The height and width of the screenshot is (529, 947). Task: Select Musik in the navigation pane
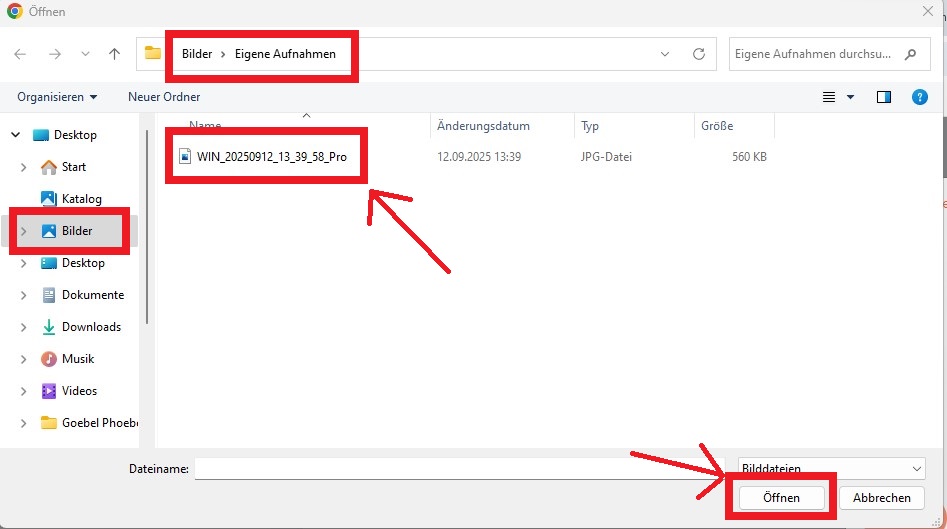(x=77, y=359)
